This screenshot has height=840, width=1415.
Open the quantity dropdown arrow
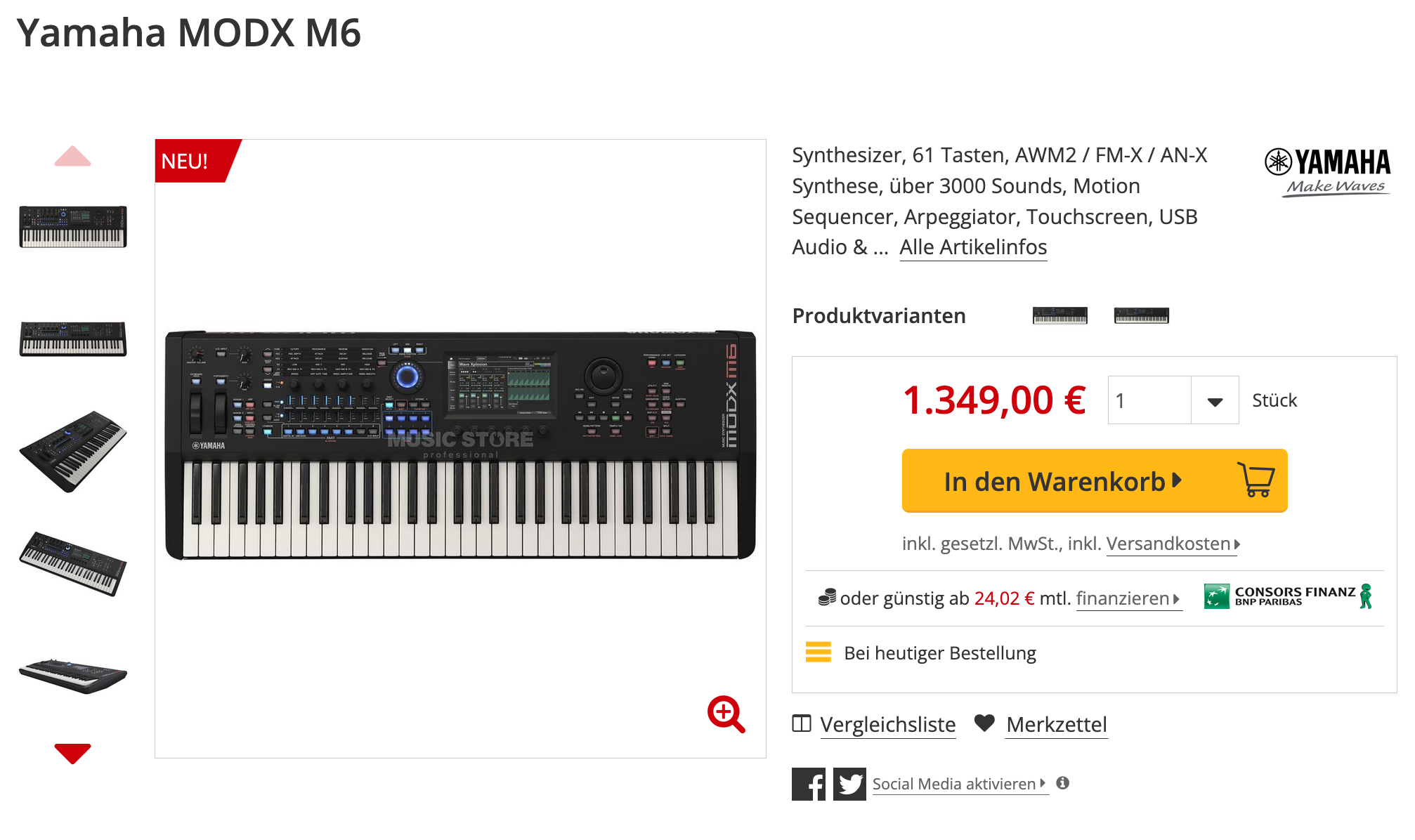pos(1215,401)
